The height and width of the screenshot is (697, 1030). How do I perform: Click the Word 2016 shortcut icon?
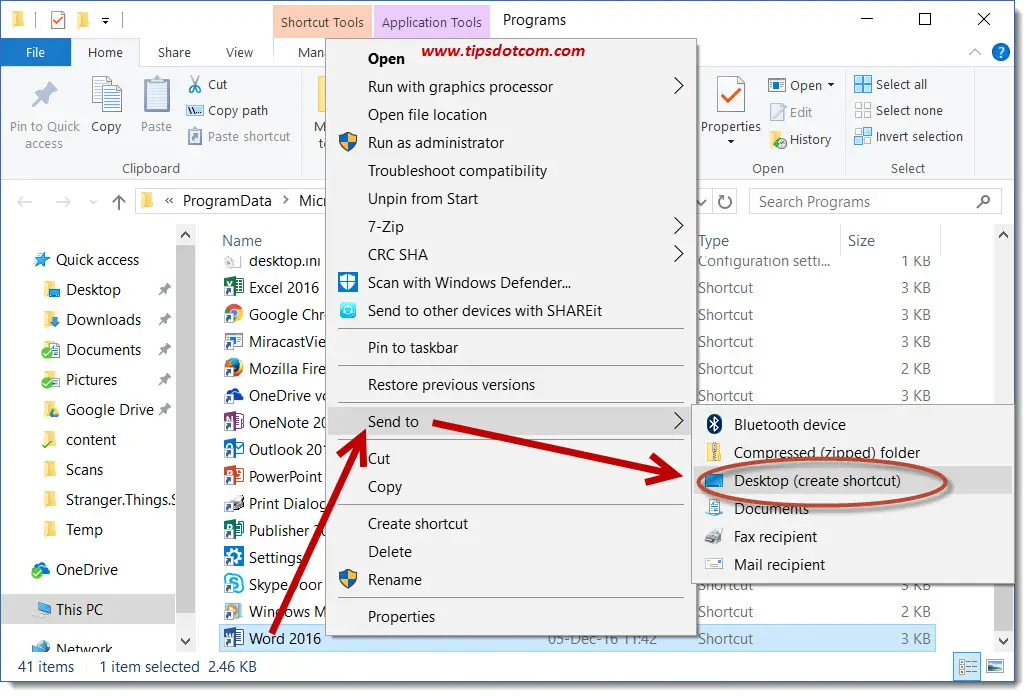click(233, 638)
